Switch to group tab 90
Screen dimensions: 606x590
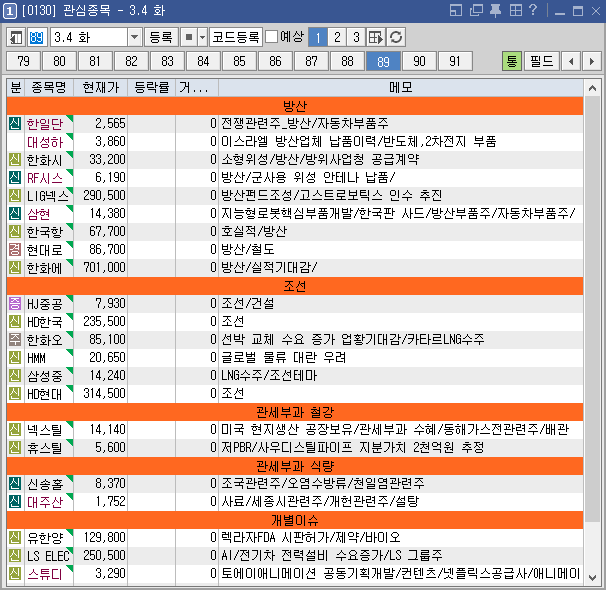(419, 61)
